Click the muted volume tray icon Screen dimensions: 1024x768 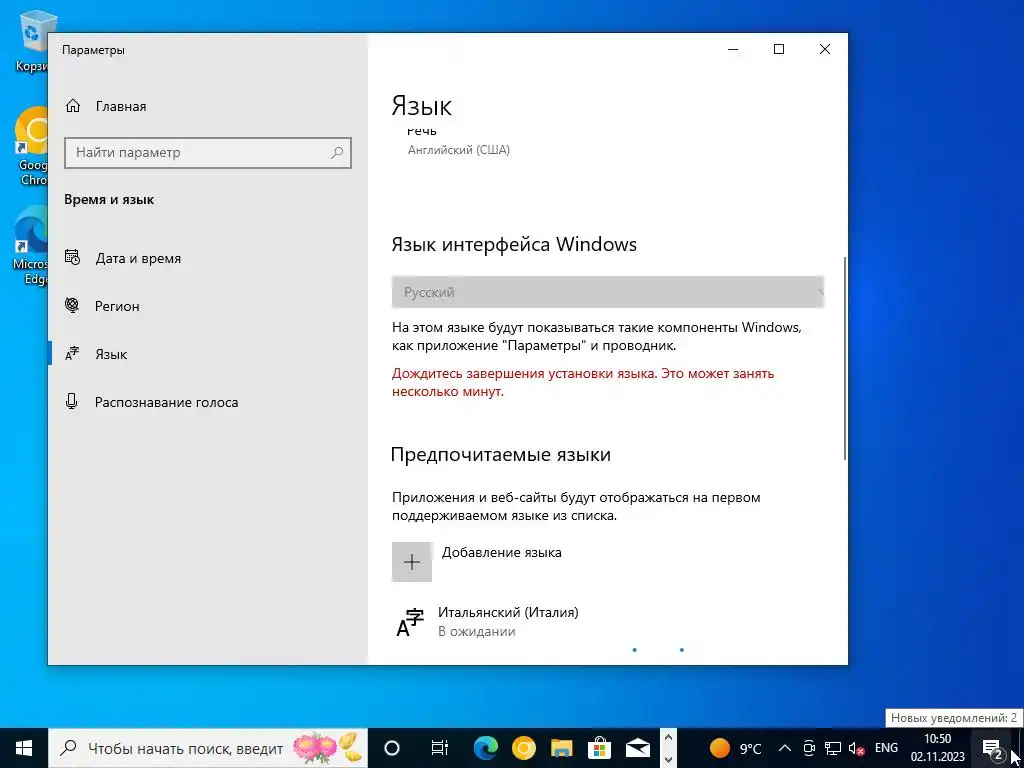[x=856, y=748]
